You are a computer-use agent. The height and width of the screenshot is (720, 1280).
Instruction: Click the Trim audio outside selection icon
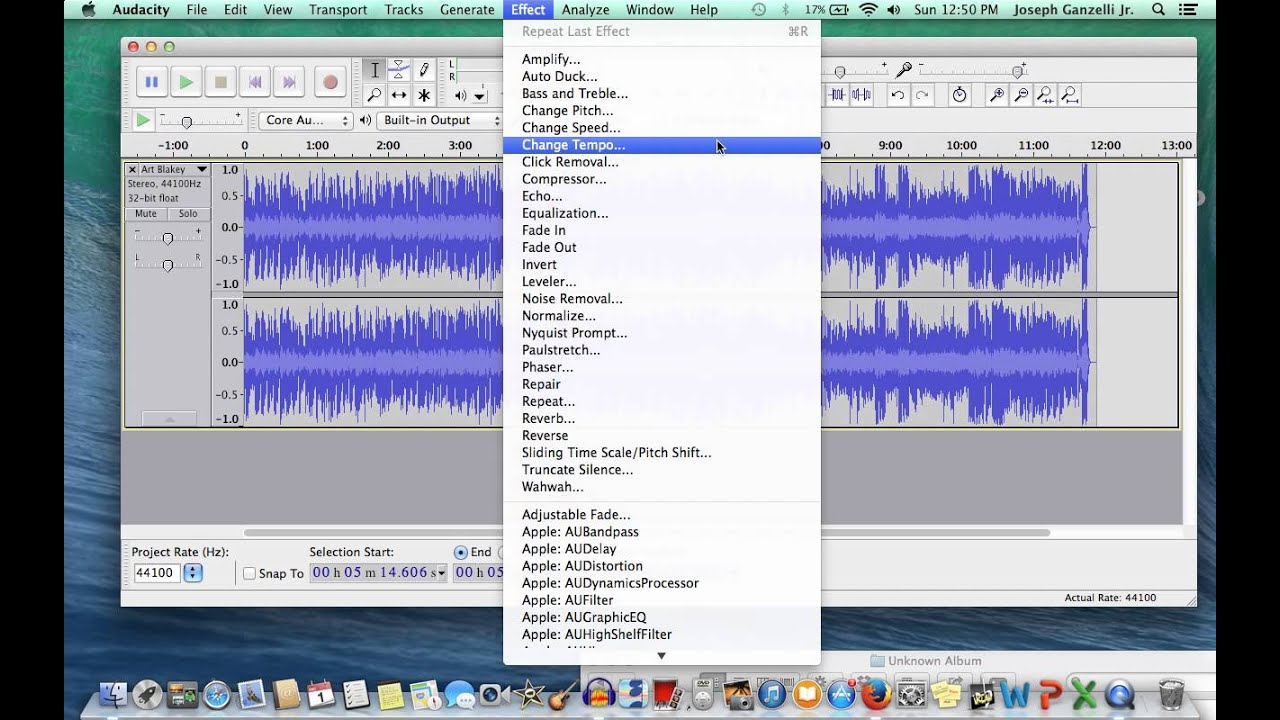(x=837, y=95)
